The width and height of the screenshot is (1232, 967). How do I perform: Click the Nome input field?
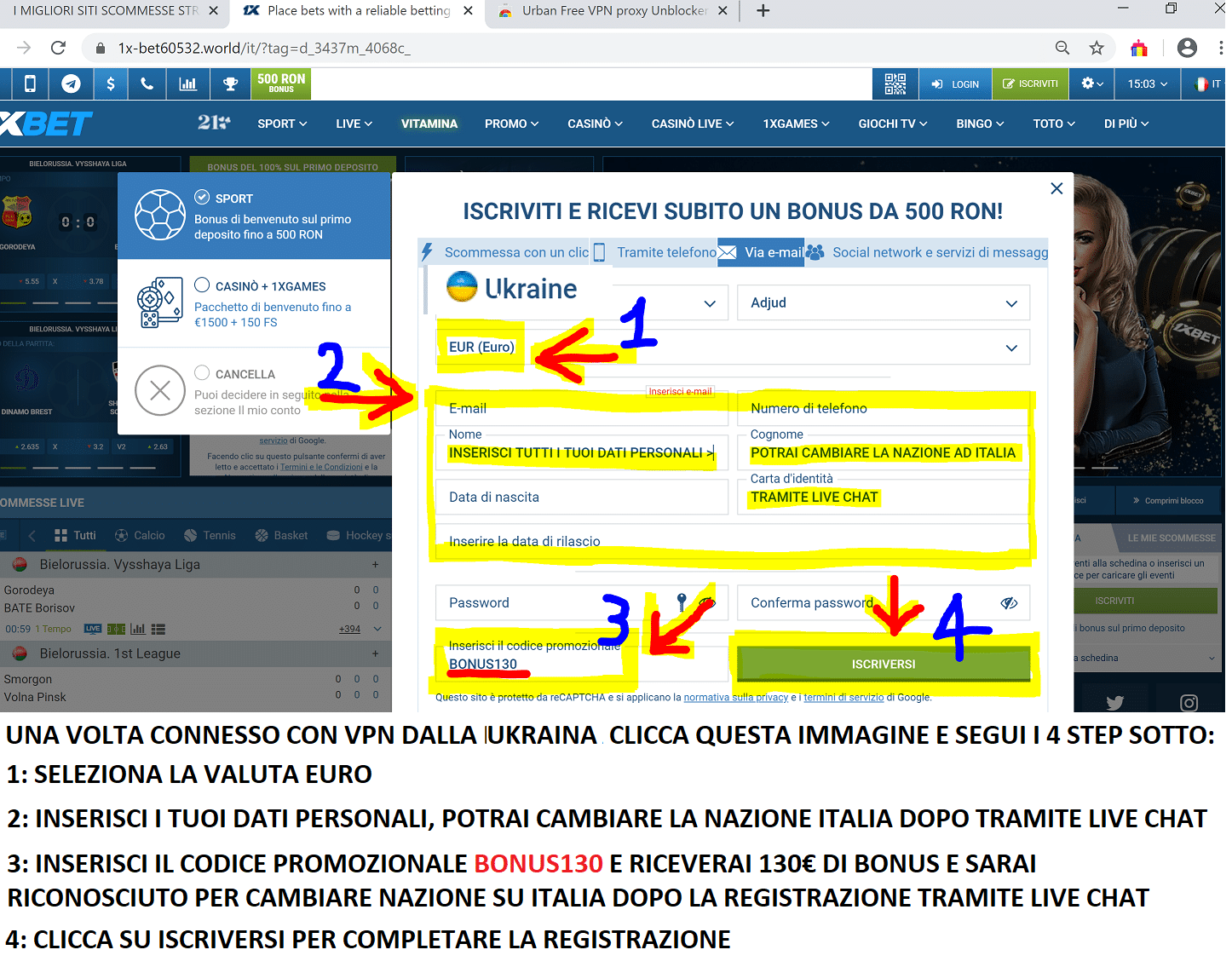pyautogui.click(x=582, y=452)
